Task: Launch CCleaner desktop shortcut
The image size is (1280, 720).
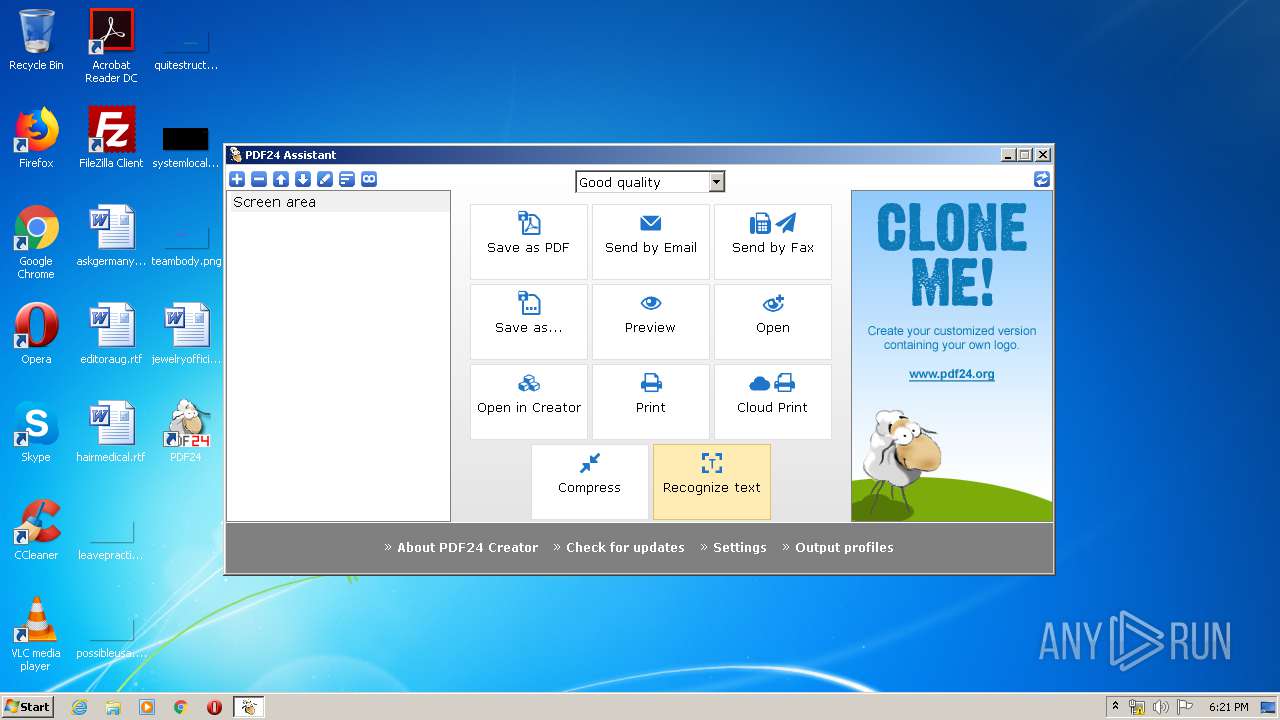Action: pos(36,530)
